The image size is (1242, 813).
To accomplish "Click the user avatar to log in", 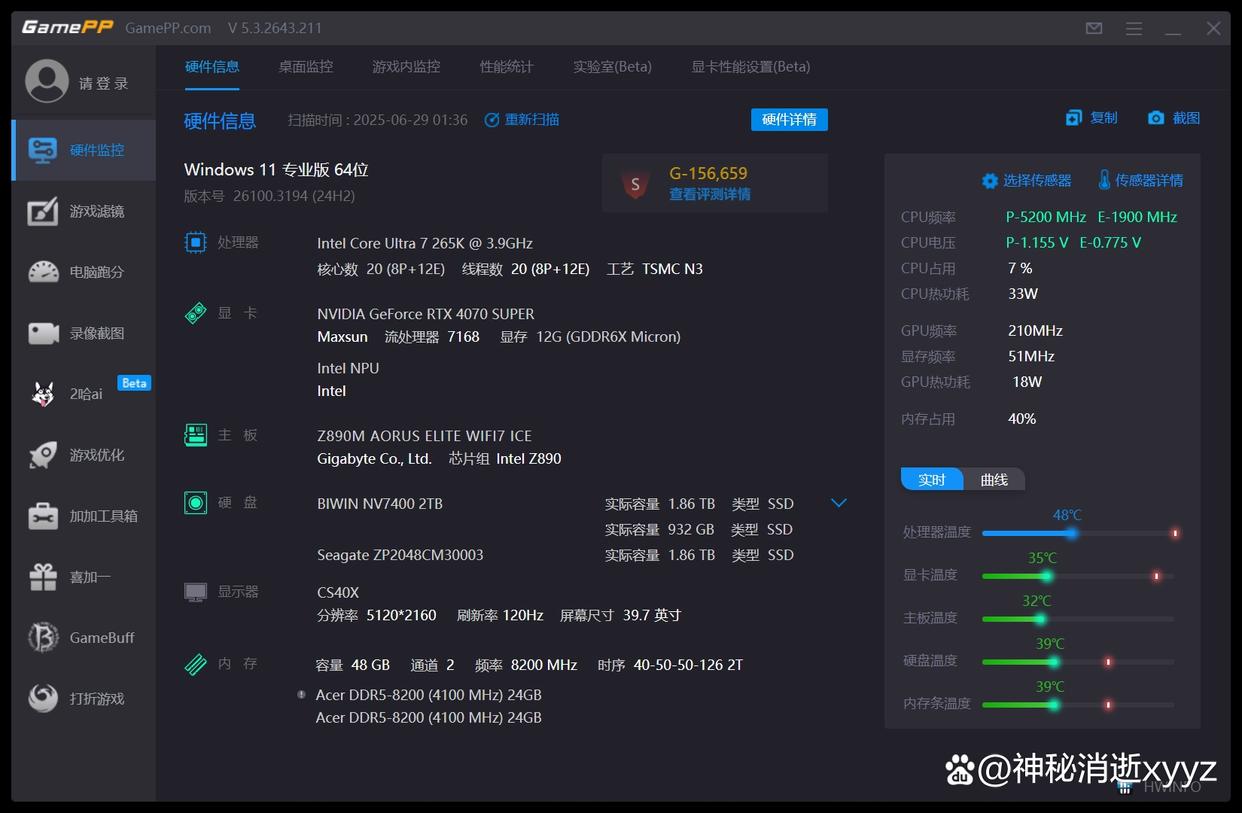I will 47,82.
